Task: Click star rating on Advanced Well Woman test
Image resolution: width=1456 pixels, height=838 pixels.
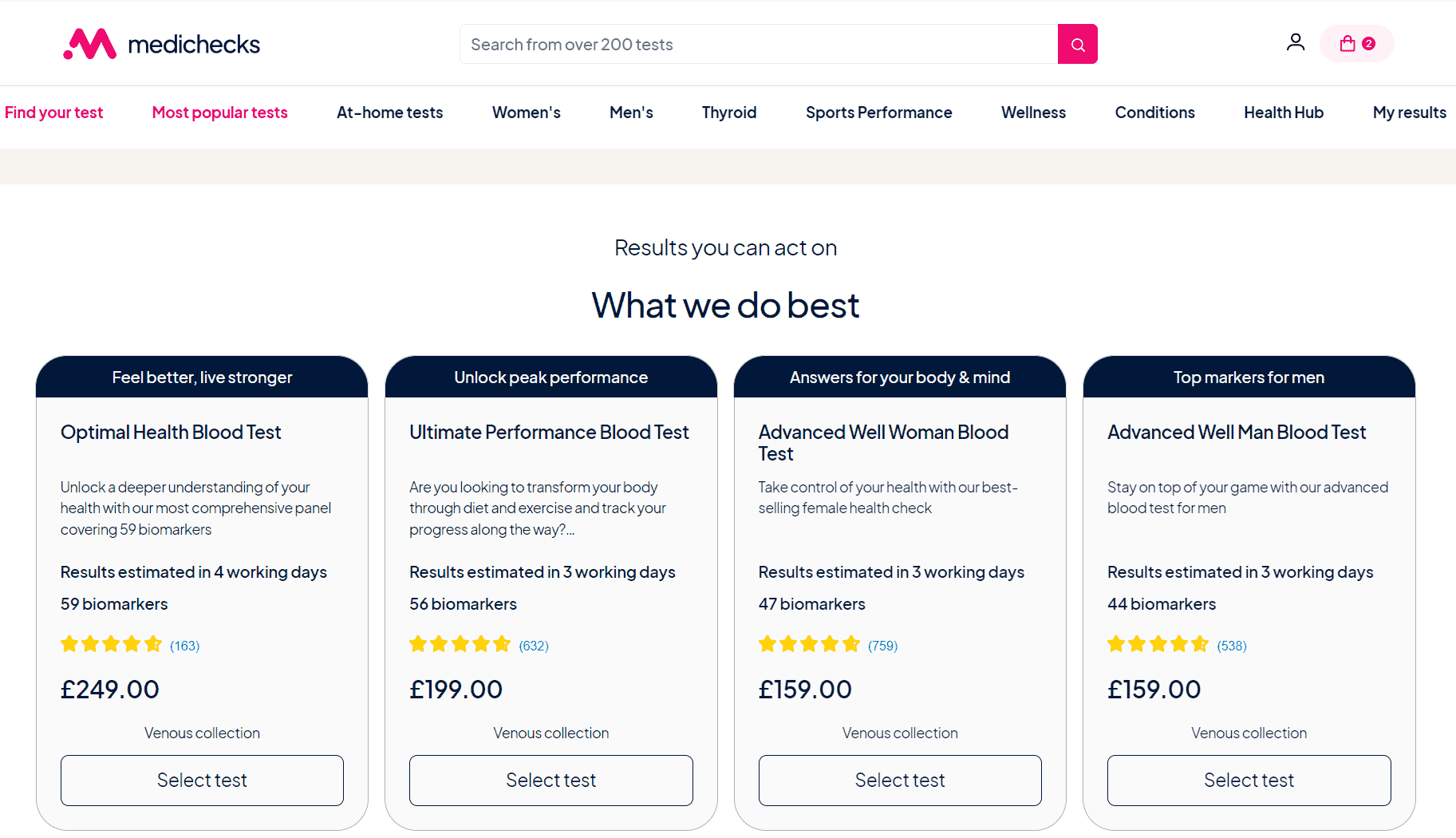Action: (810, 644)
